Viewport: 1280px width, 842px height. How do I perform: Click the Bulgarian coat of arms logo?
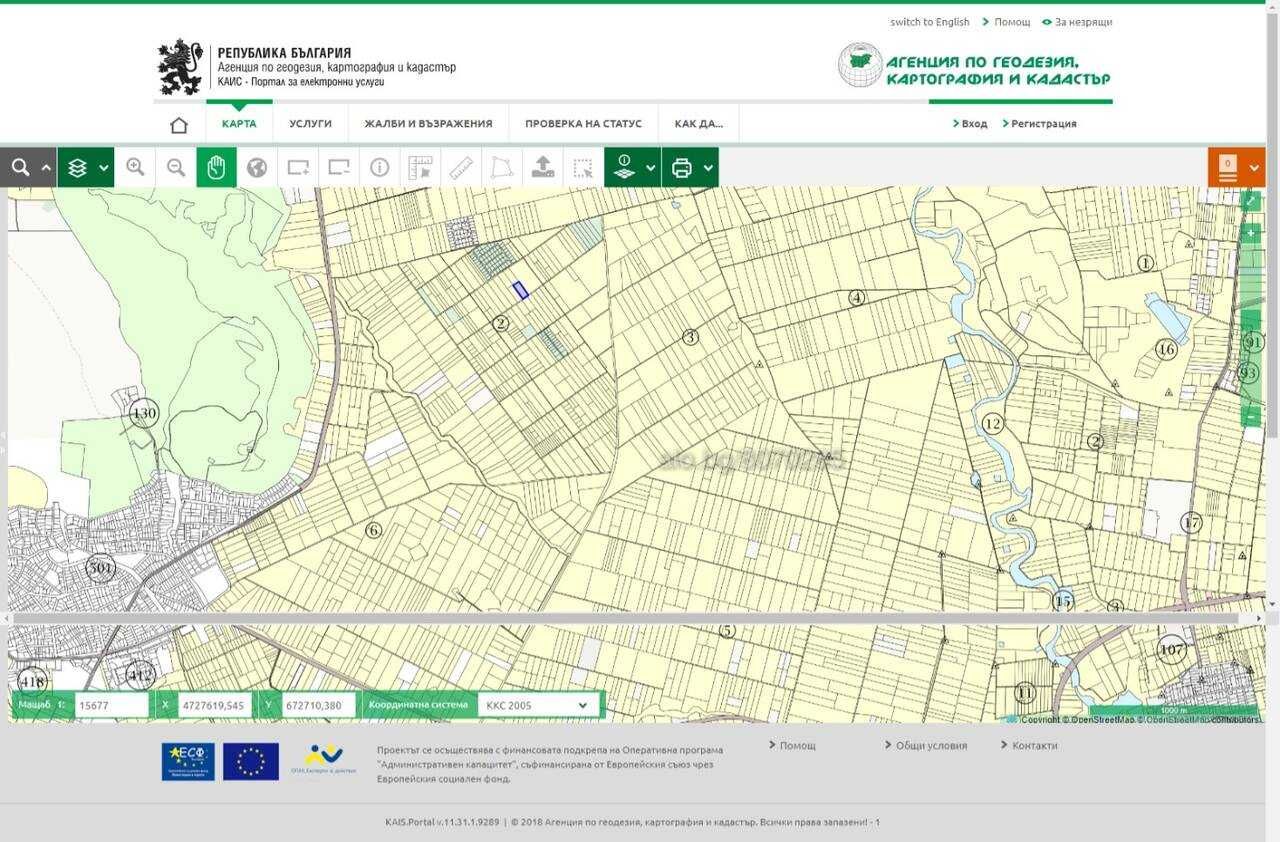click(180, 67)
